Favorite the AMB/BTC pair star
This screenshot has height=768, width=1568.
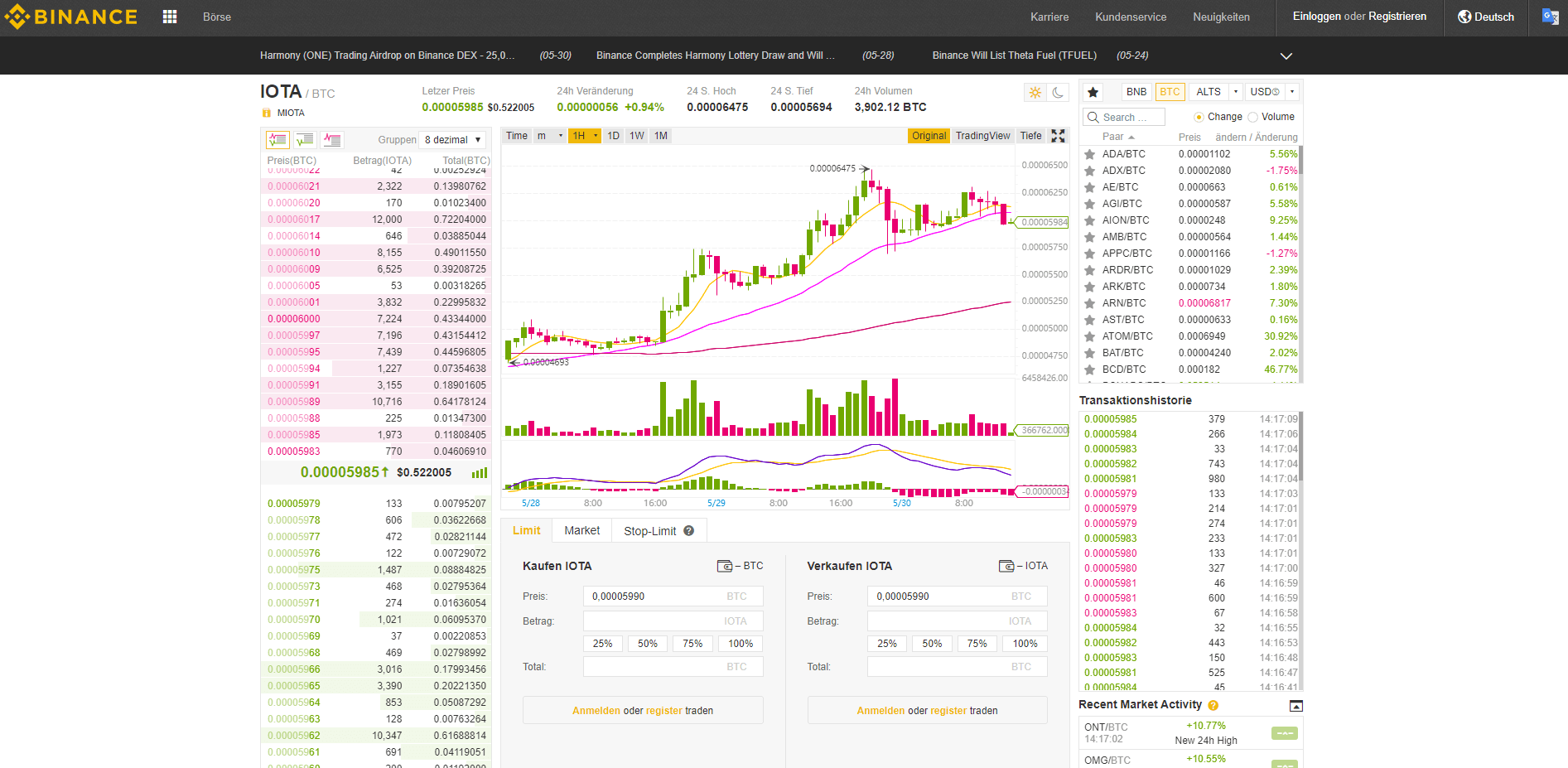[1090, 237]
